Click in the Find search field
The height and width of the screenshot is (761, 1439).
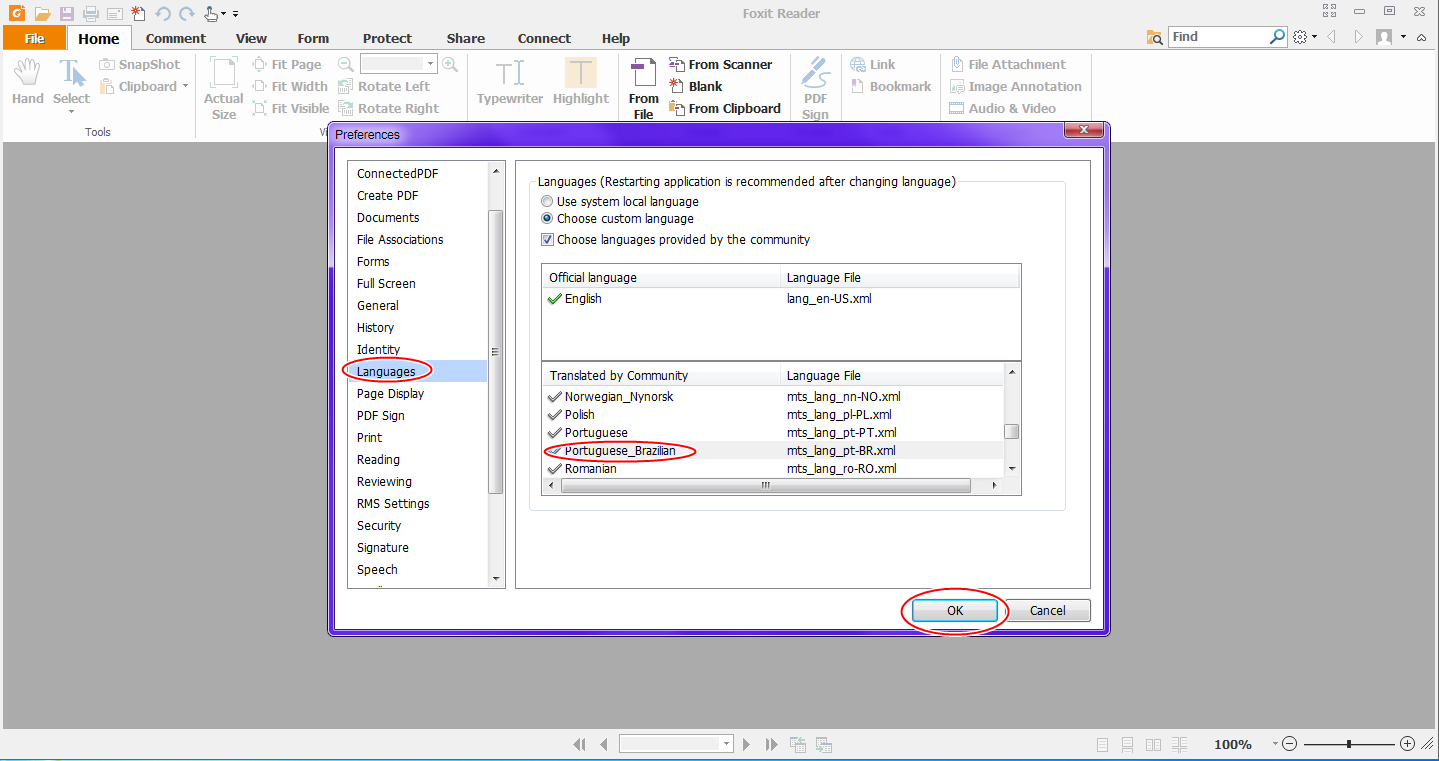pyautogui.click(x=1220, y=37)
